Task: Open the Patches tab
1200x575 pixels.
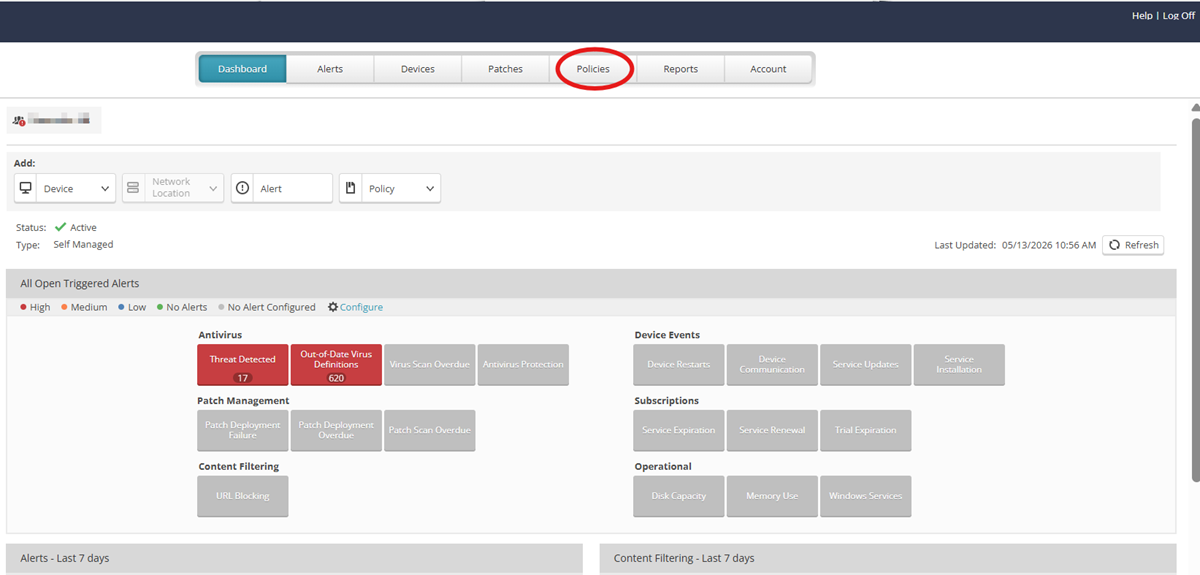Action: click(x=505, y=69)
